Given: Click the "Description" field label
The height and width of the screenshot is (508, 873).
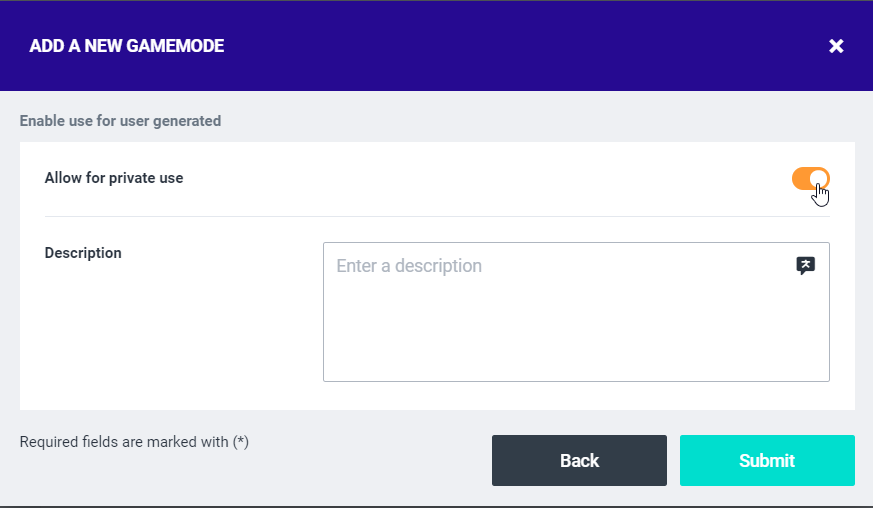Looking at the screenshot, I should (x=83, y=253).
